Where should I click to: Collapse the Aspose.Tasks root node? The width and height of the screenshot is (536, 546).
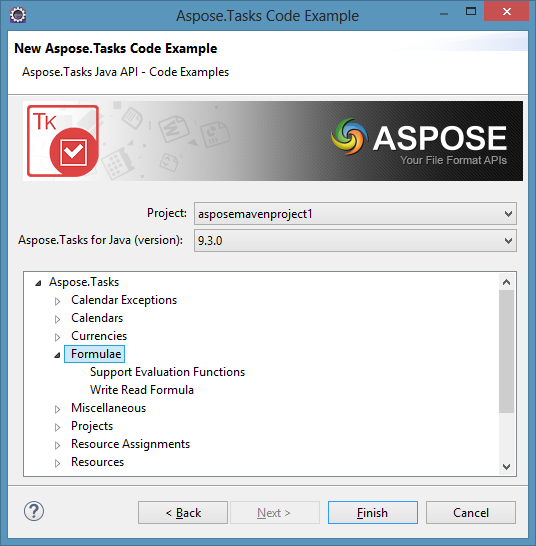coord(38,283)
